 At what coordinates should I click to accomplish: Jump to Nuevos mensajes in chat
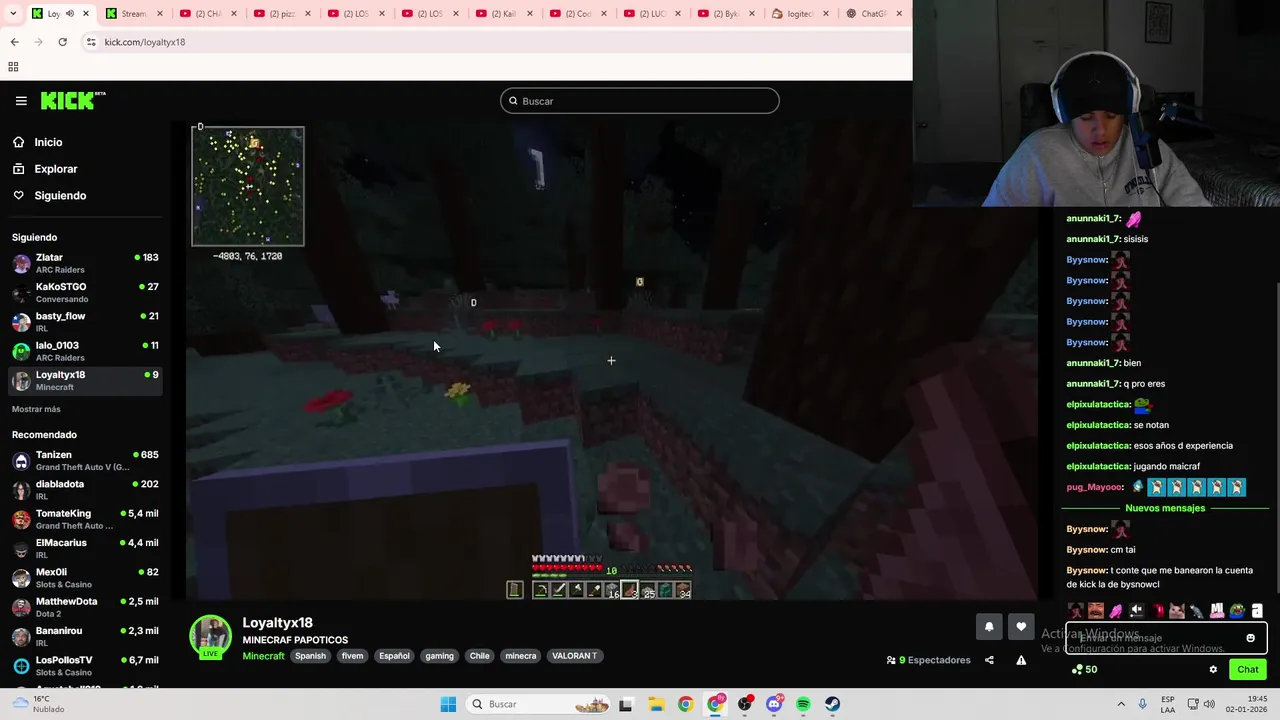click(1165, 508)
